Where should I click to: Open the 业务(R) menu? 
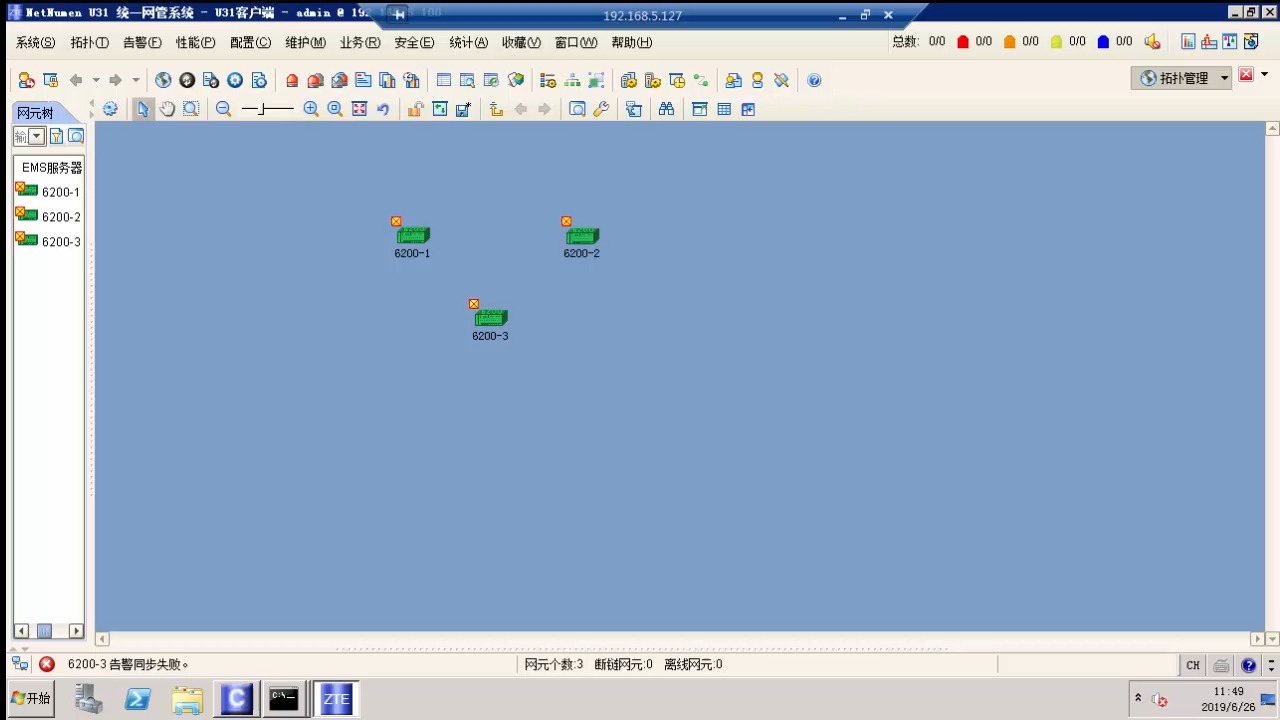[x=360, y=42]
